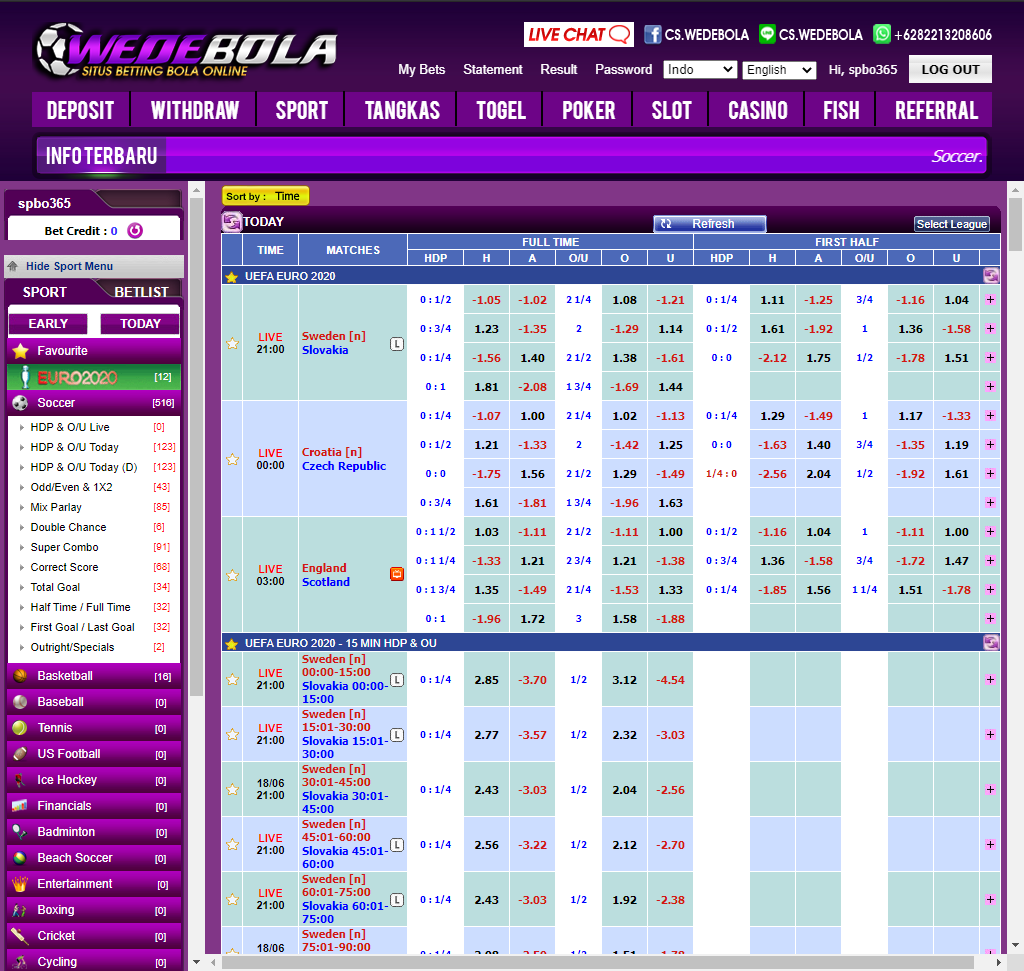Open the TOGEL menu
1024x971 pixels.
pyautogui.click(x=499, y=110)
